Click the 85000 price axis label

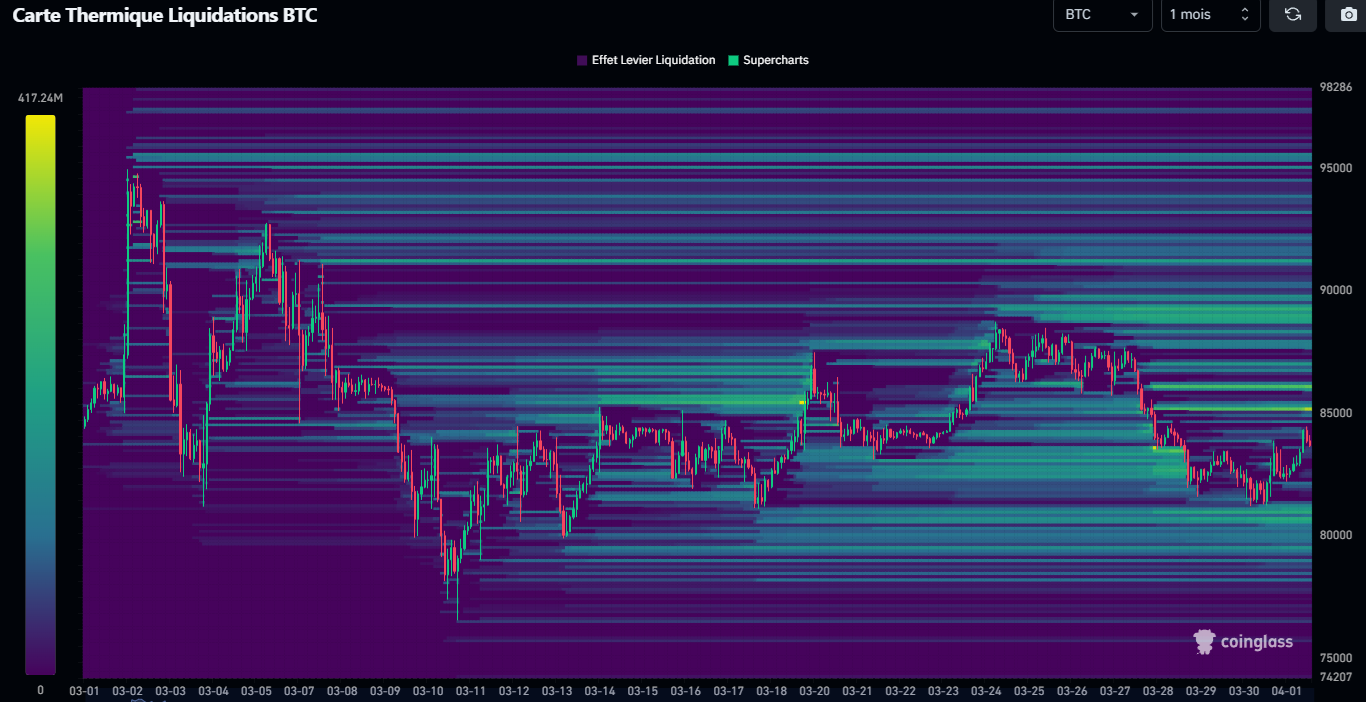pos(1335,413)
